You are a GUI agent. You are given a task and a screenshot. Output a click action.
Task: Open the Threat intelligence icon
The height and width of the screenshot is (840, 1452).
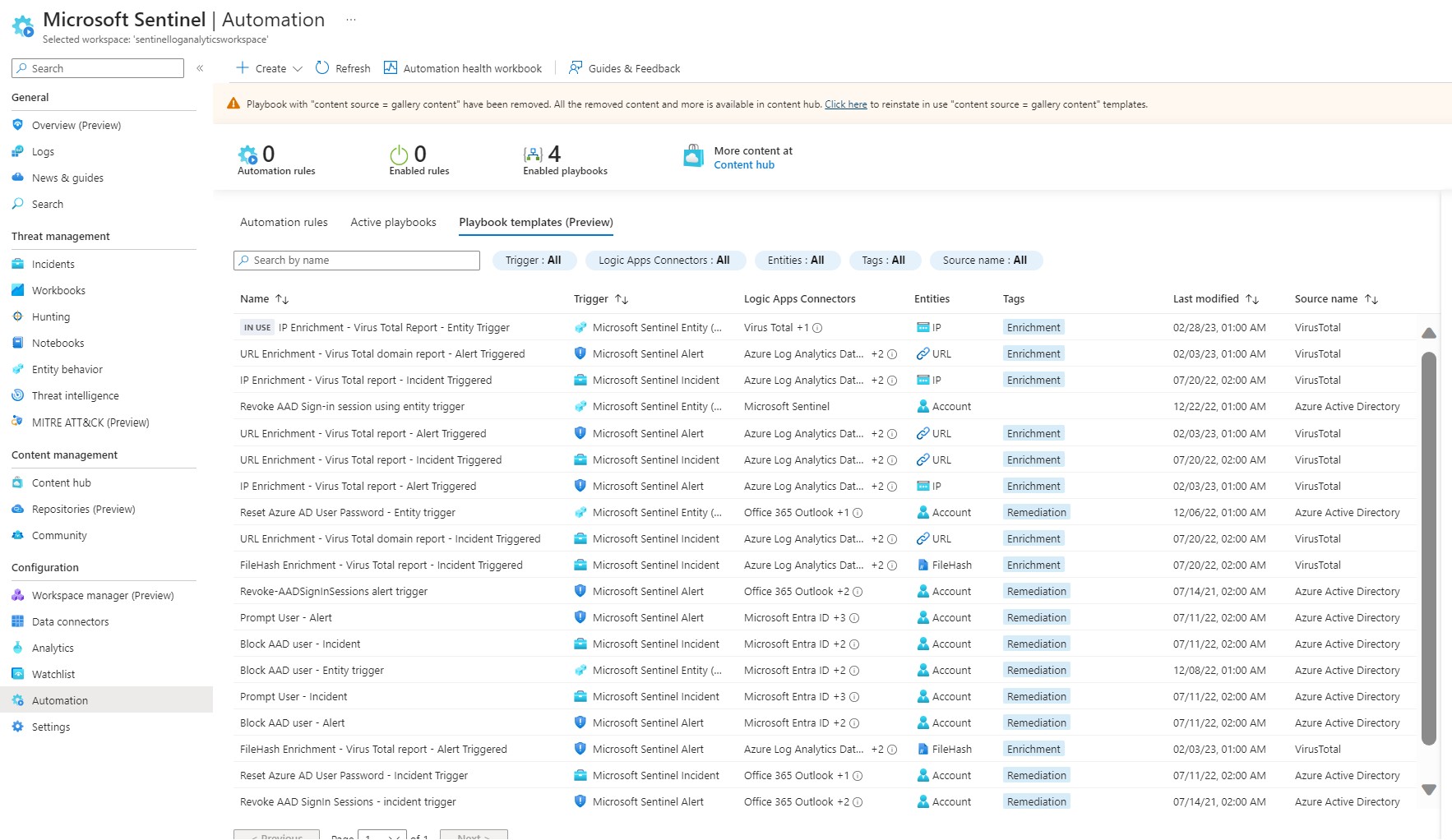pyautogui.click(x=18, y=395)
